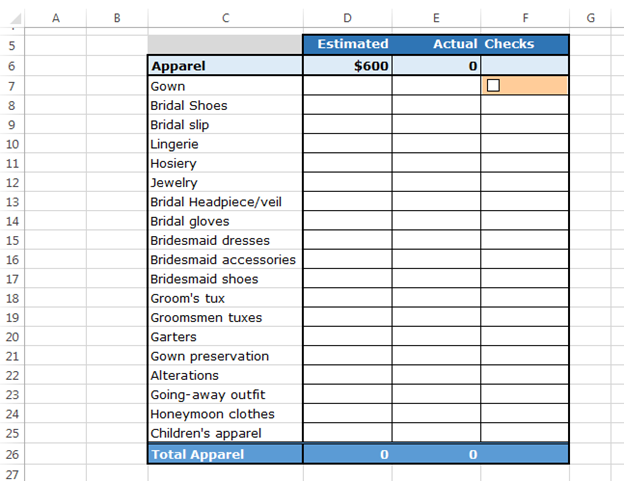The image size is (624, 481).
Task: Select the Total Apparel label cell
Action: [225, 454]
